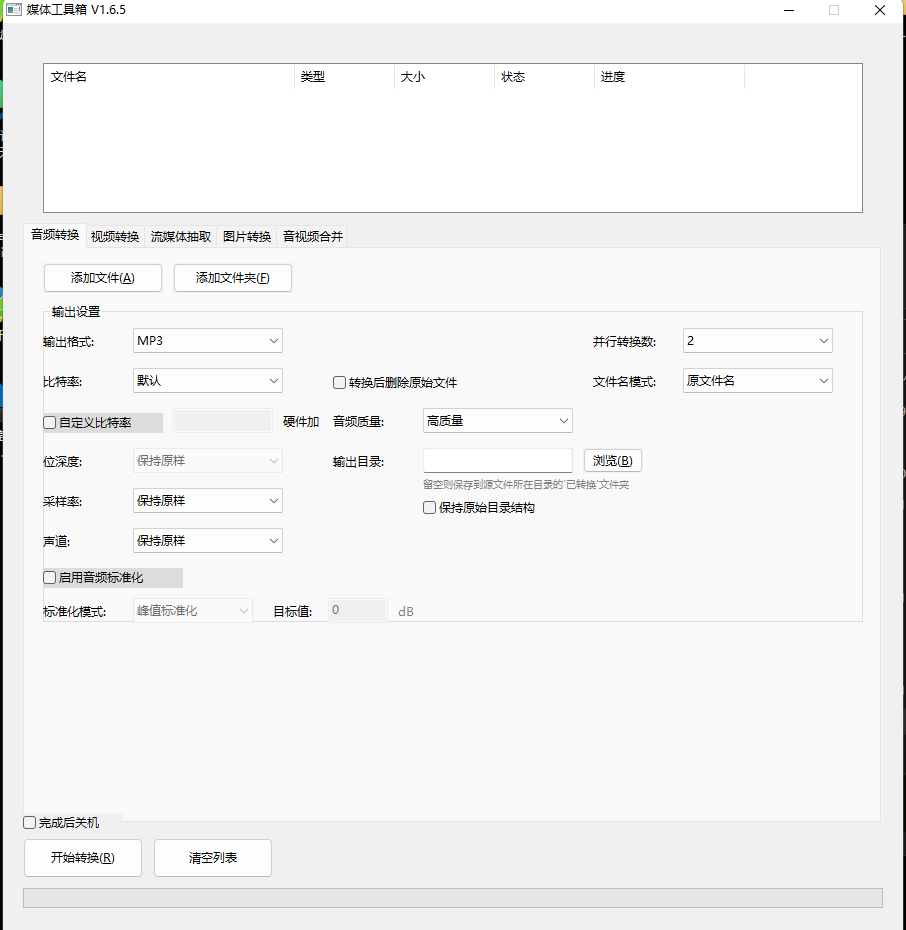This screenshot has height=930, width=906.
Task: Click the 类型 column header
Action: (344, 77)
